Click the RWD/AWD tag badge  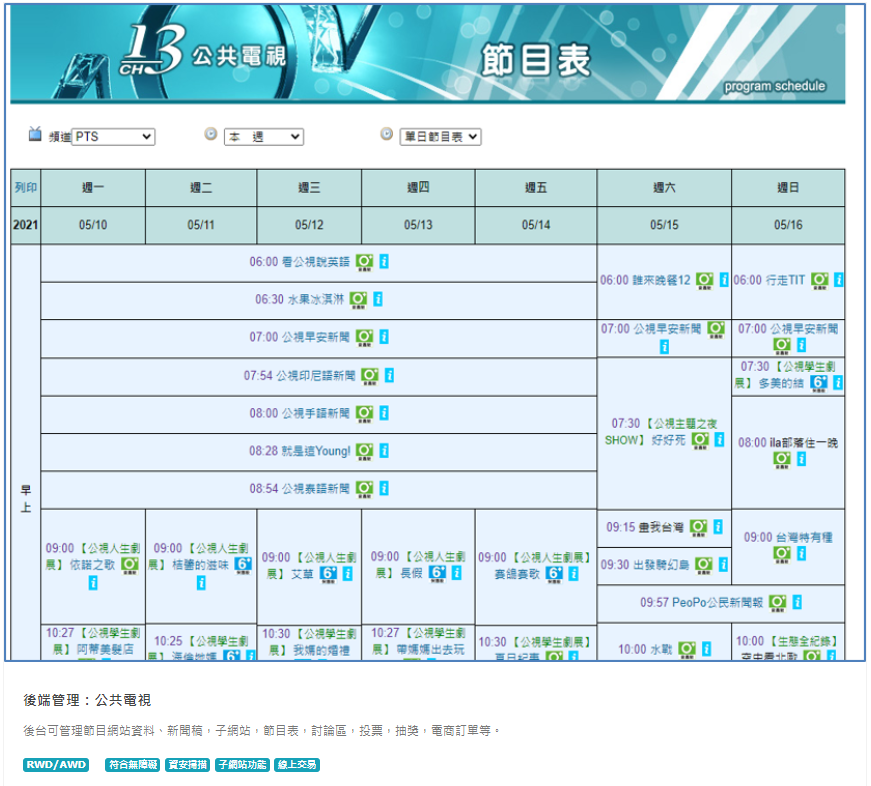(x=56, y=765)
